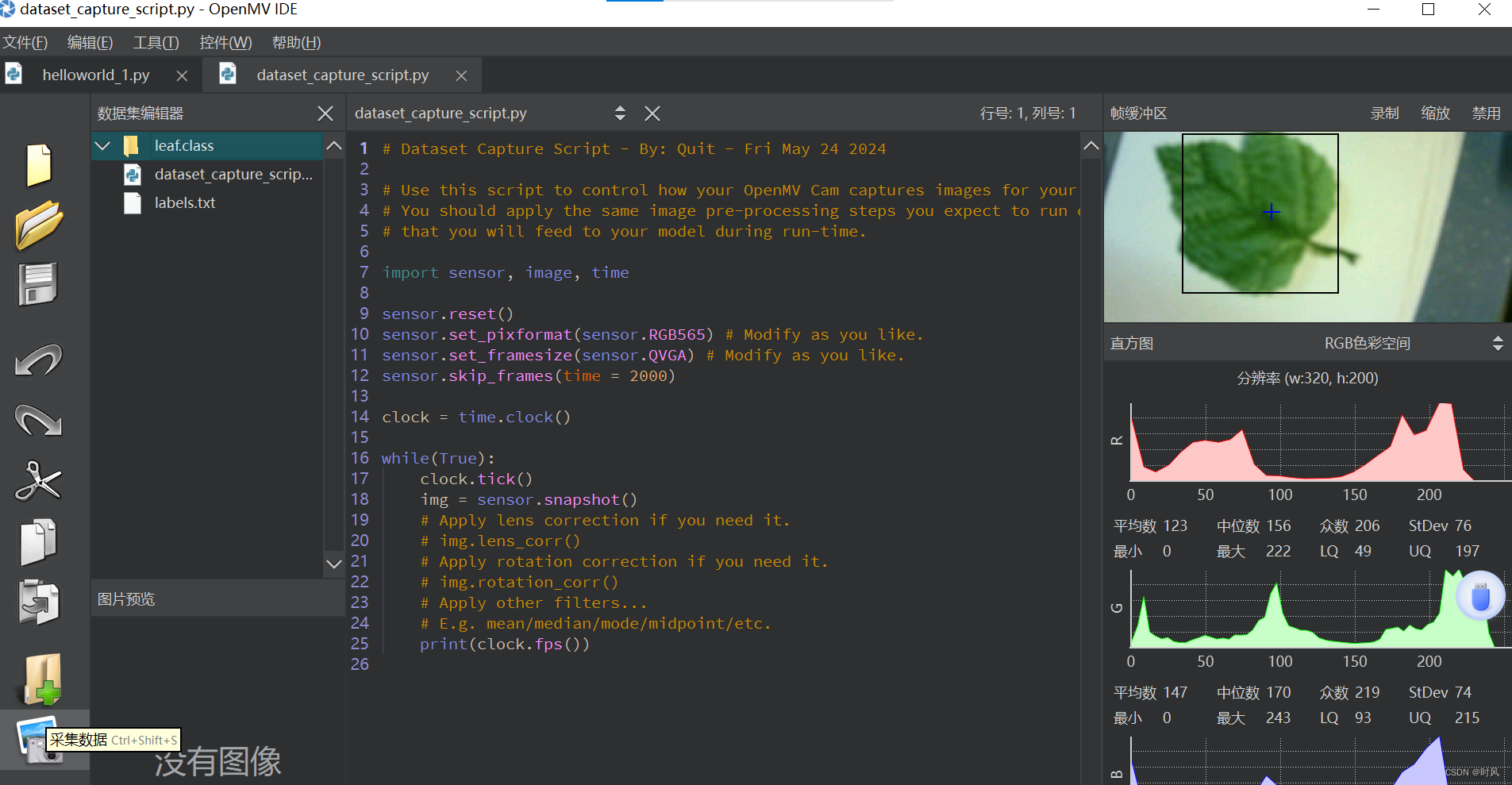Click the Open File folder icon

[x=39, y=225]
